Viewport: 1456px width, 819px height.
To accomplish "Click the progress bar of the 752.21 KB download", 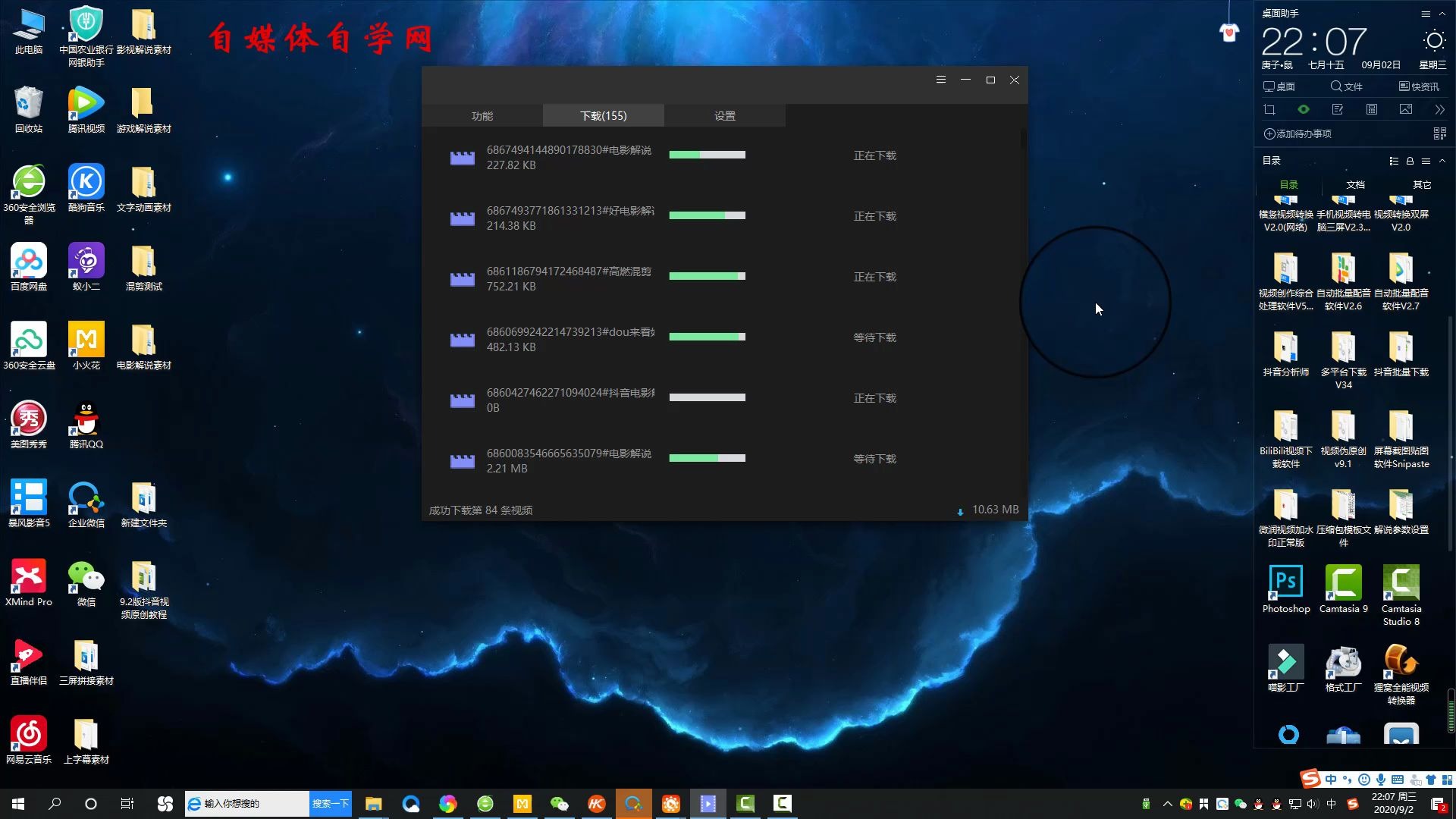I will (707, 276).
